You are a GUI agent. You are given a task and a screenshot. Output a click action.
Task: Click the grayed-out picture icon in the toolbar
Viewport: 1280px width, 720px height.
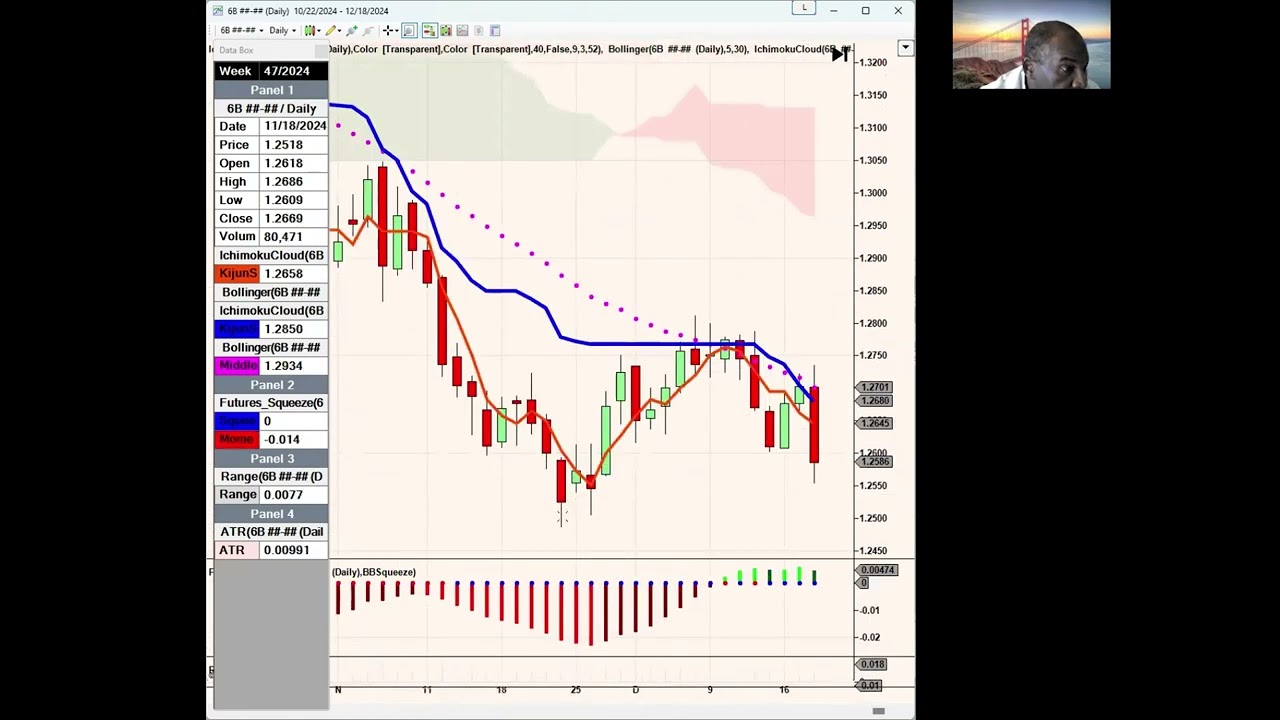point(462,30)
